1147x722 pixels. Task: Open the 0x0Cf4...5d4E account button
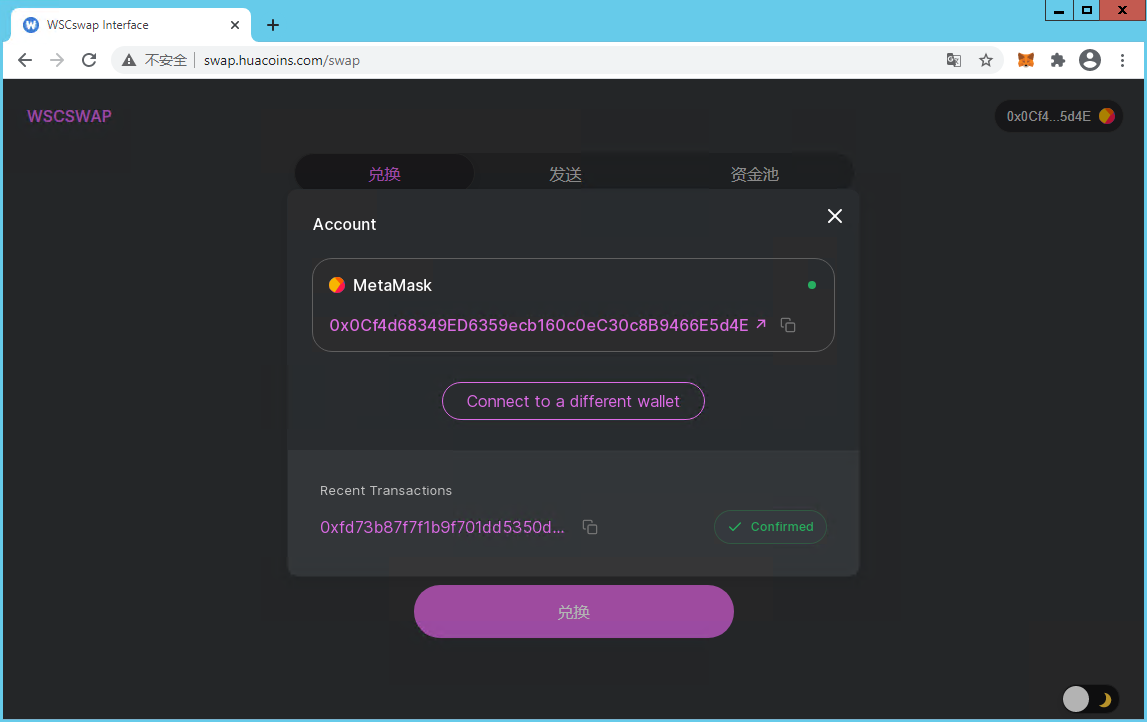pyautogui.click(x=1058, y=116)
